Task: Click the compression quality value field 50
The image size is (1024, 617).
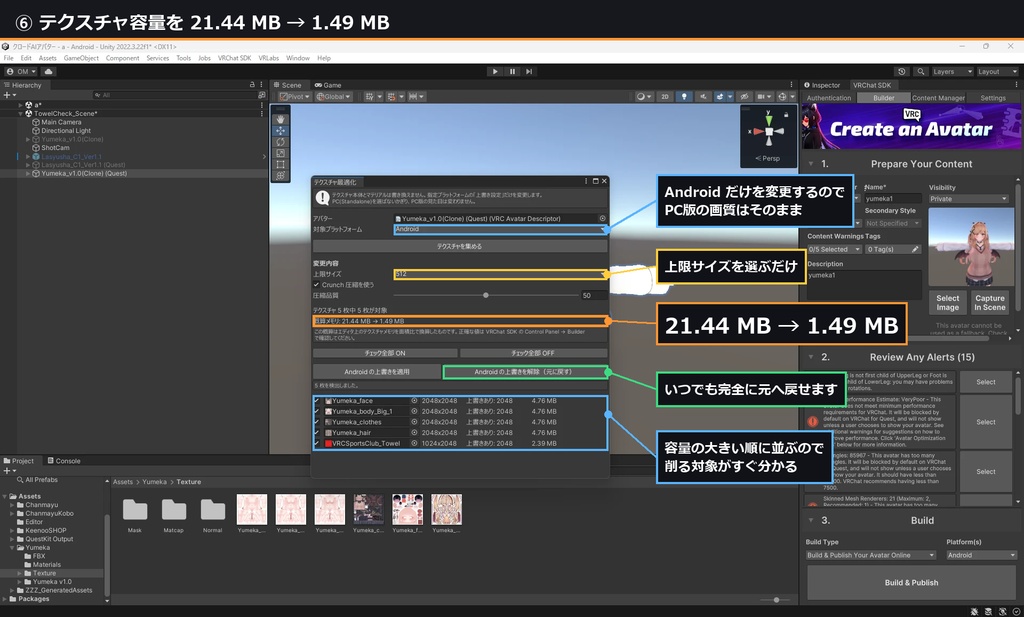Action: click(593, 295)
